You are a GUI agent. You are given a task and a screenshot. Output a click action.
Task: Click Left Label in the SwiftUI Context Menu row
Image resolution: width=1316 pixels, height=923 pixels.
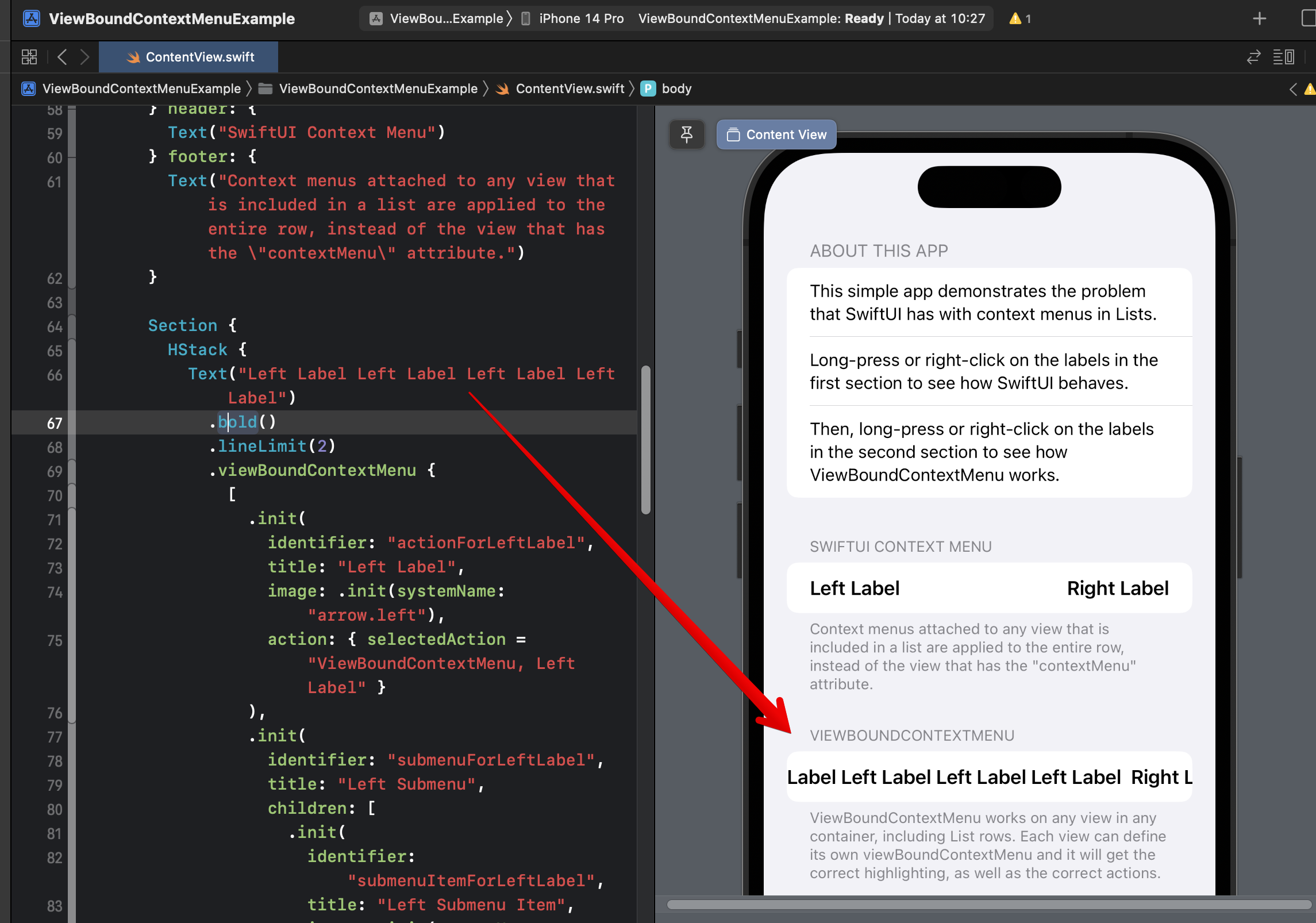[x=855, y=588]
